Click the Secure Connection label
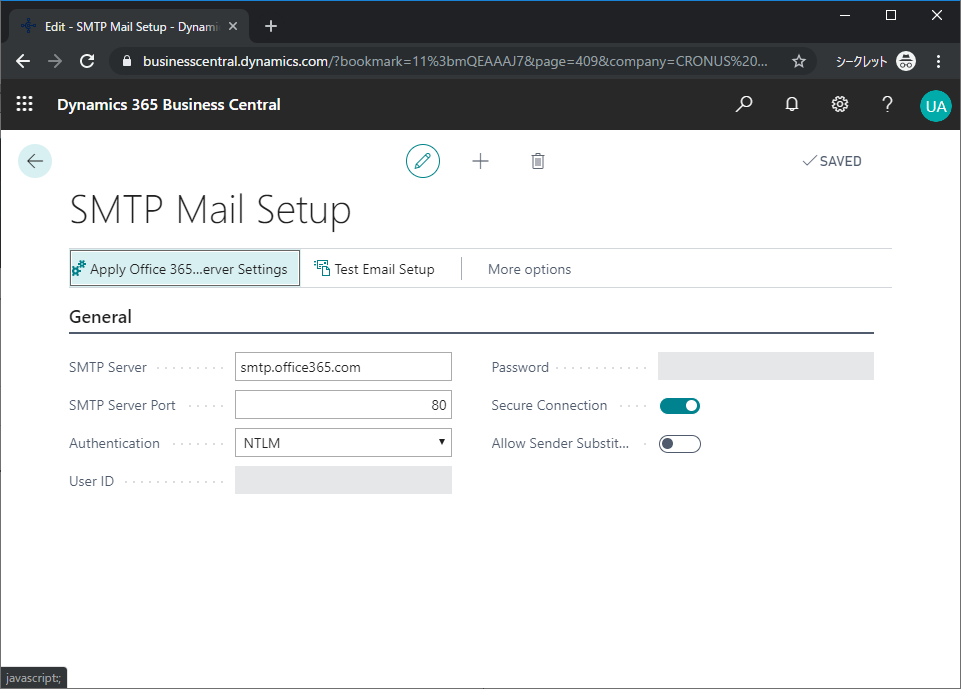This screenshot has height=689, width=961. 549,405
